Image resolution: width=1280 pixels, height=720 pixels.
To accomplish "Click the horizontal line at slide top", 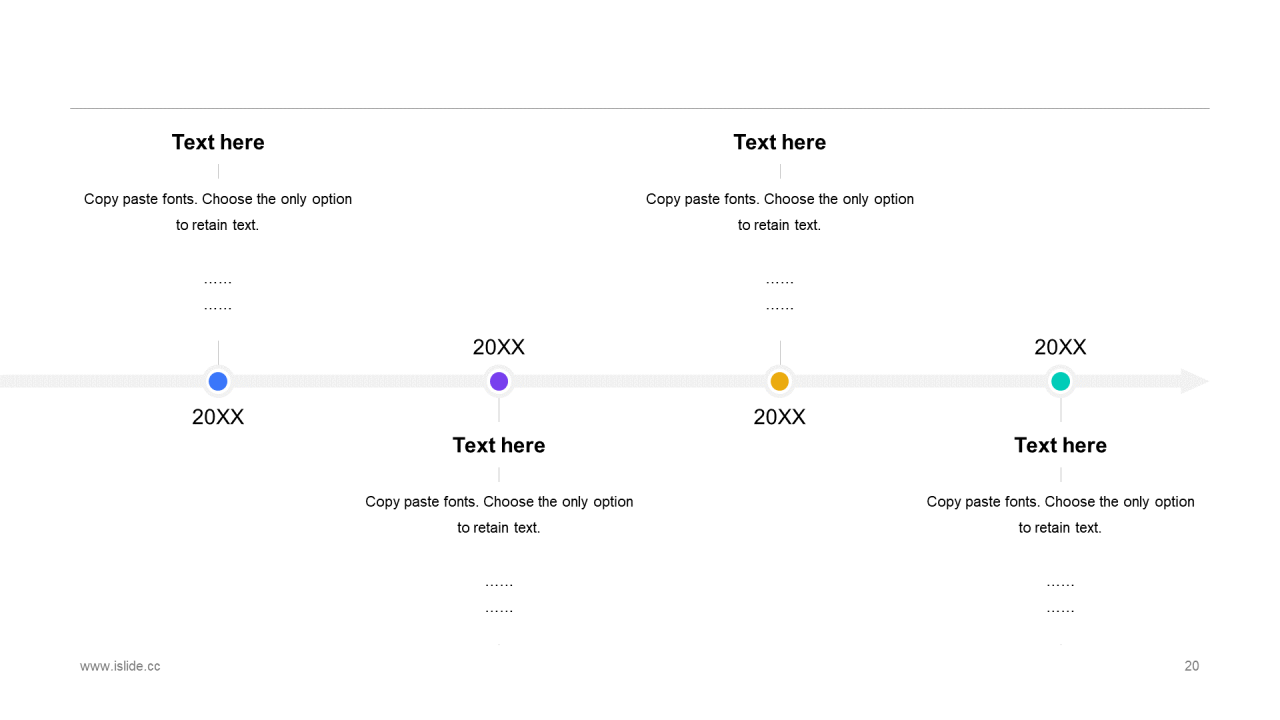I will 640,108.
